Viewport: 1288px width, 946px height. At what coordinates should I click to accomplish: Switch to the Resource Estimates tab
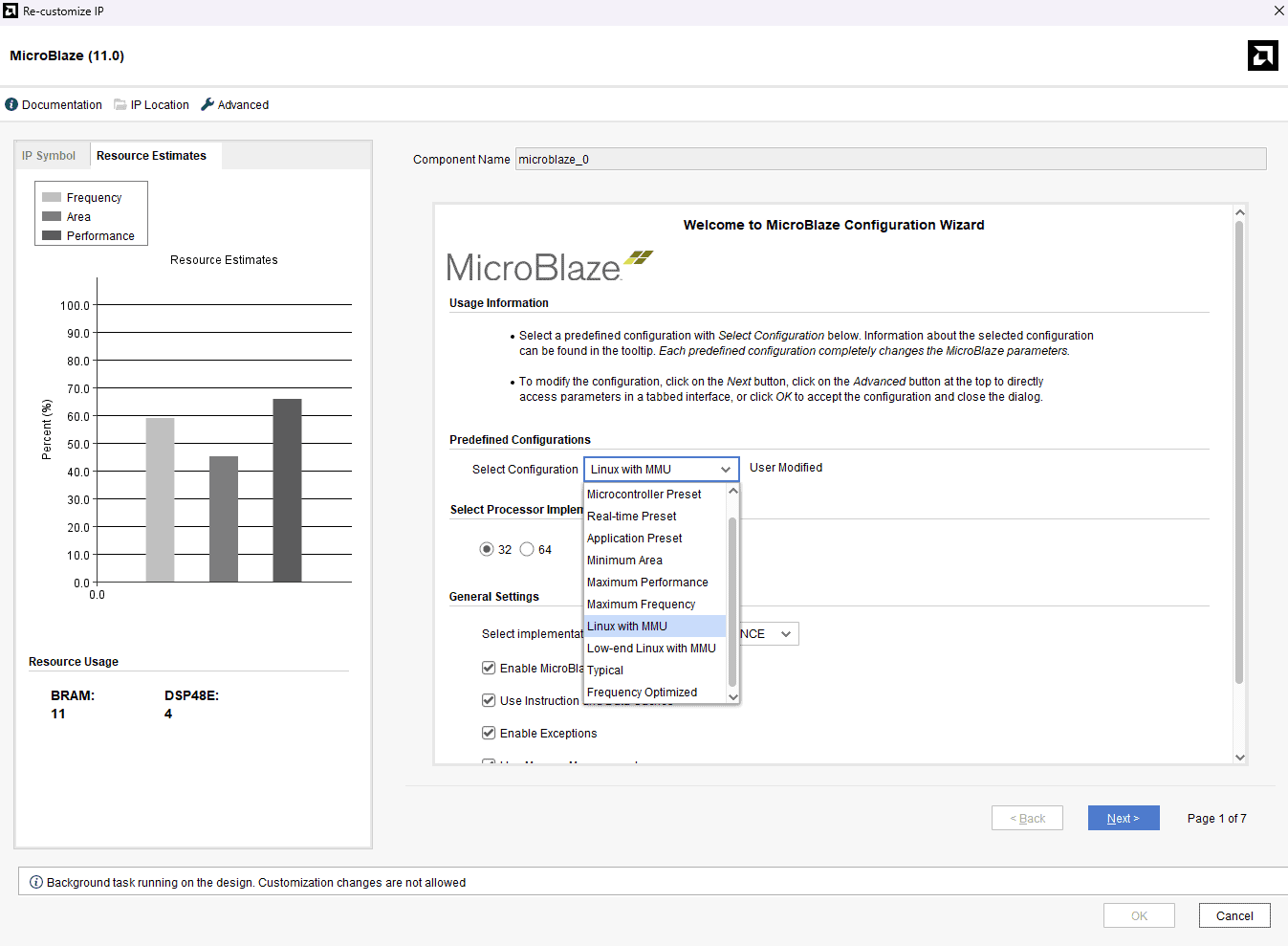(x=151, y=156)
